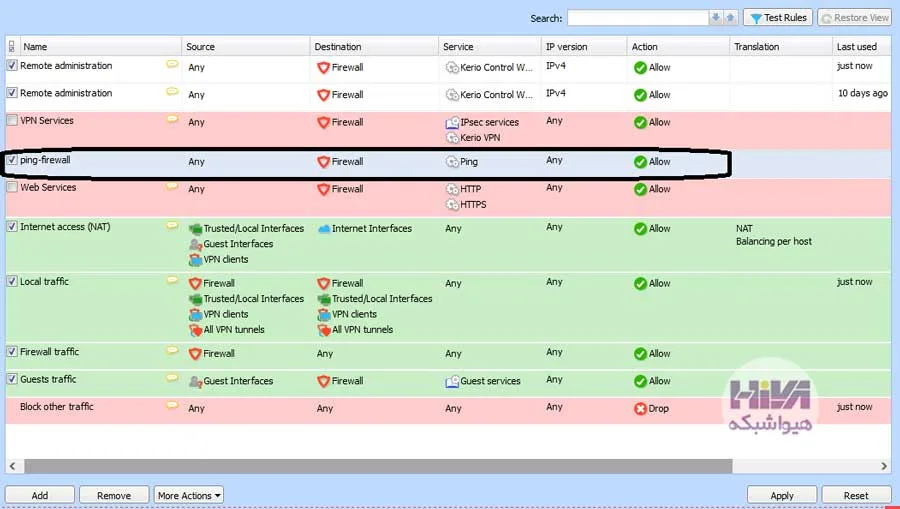Click the '10 days ago' last used cell

point(863,93)
